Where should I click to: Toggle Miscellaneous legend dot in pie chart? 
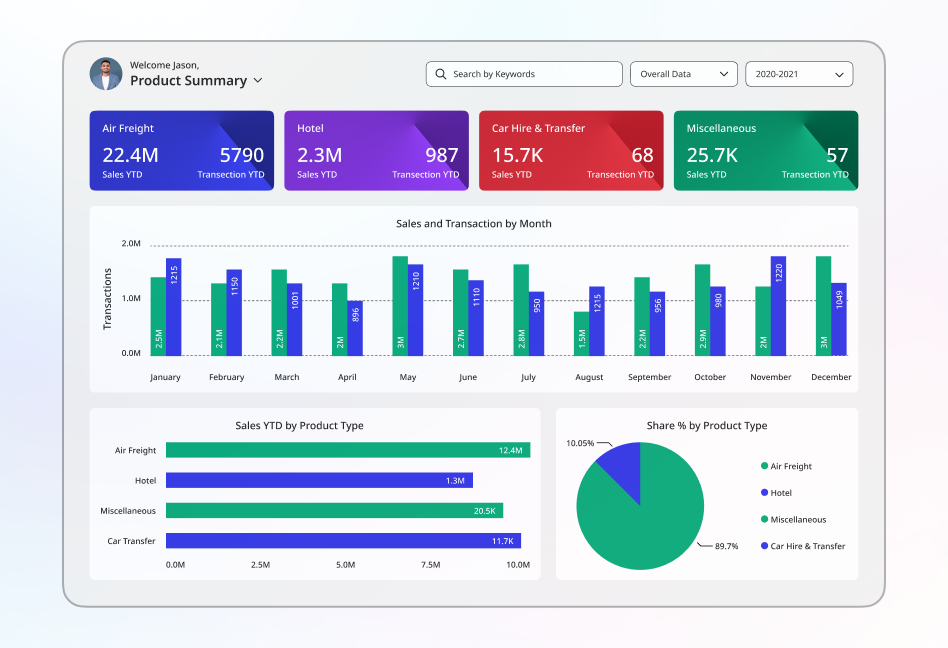coord(764,519)
